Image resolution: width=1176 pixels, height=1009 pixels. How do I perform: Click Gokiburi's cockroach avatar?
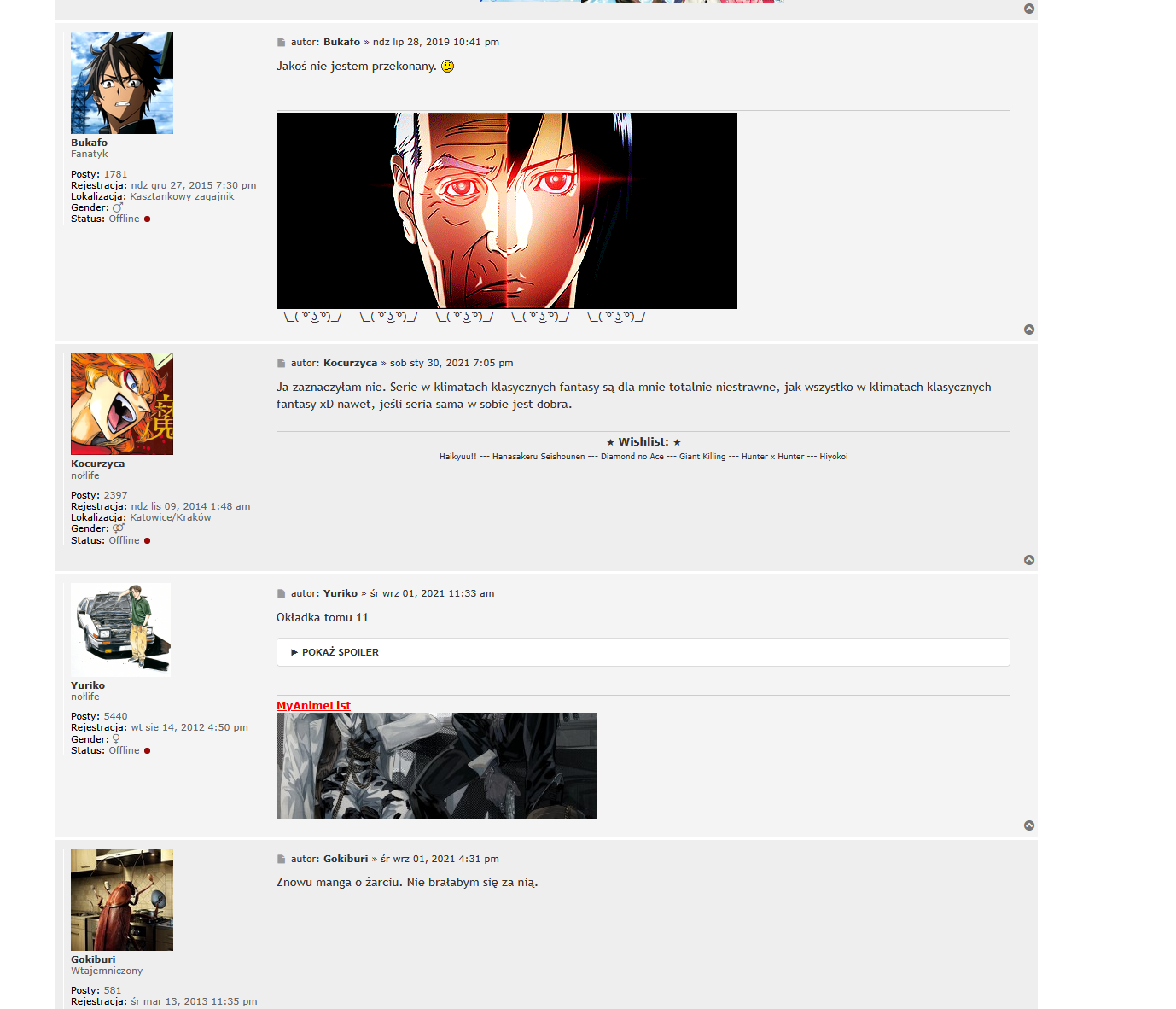click(122, 900)
